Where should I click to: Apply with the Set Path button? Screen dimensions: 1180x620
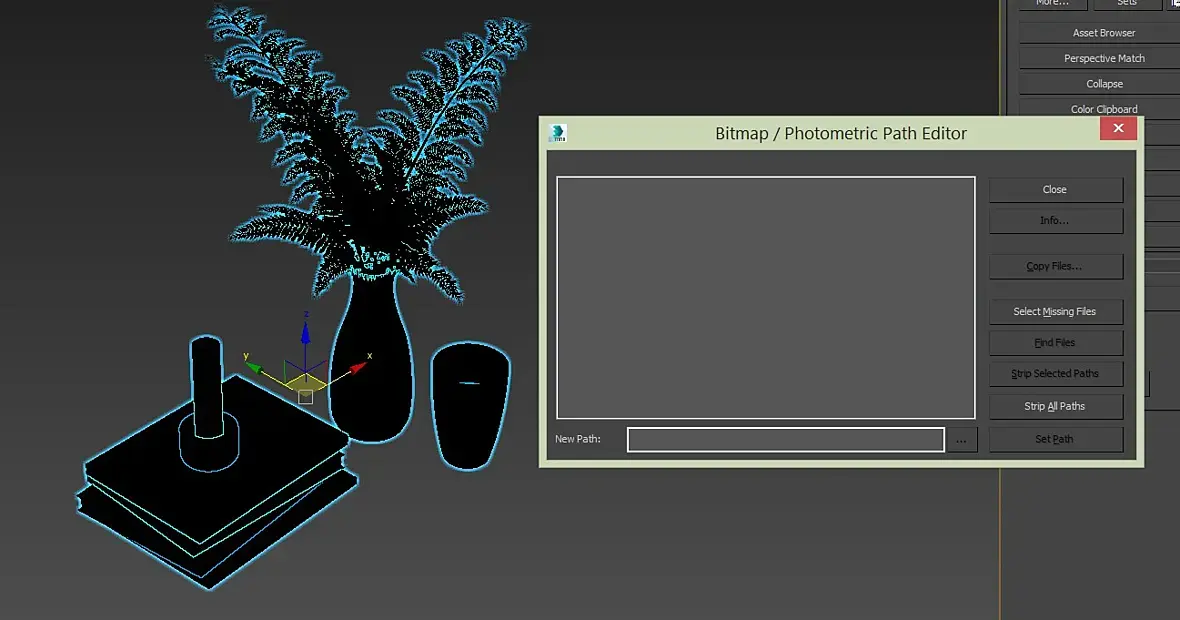[x=1055, y=439]
